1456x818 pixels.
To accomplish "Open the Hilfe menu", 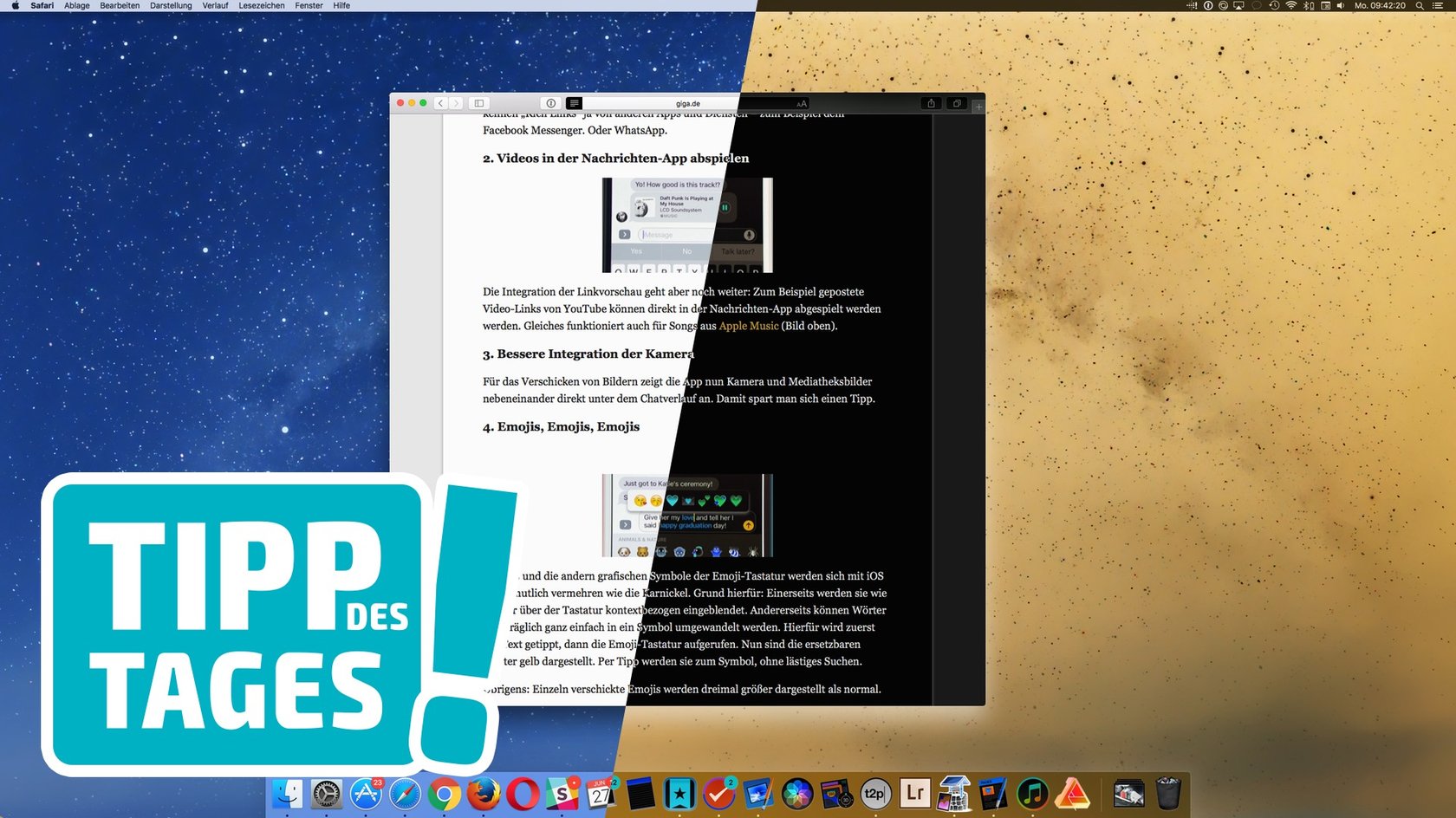I will pyautogui.click(x=341, y=5).
